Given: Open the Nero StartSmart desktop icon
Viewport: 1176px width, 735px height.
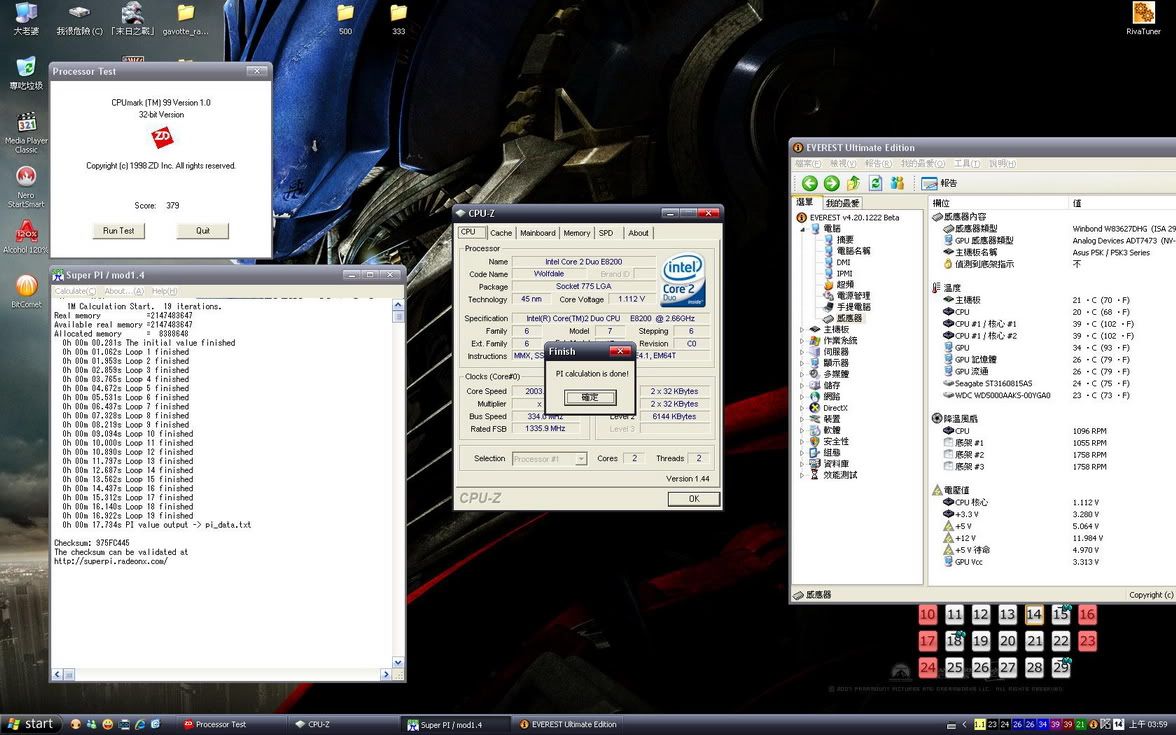Looking at the screenshot, I should (26, 187).
